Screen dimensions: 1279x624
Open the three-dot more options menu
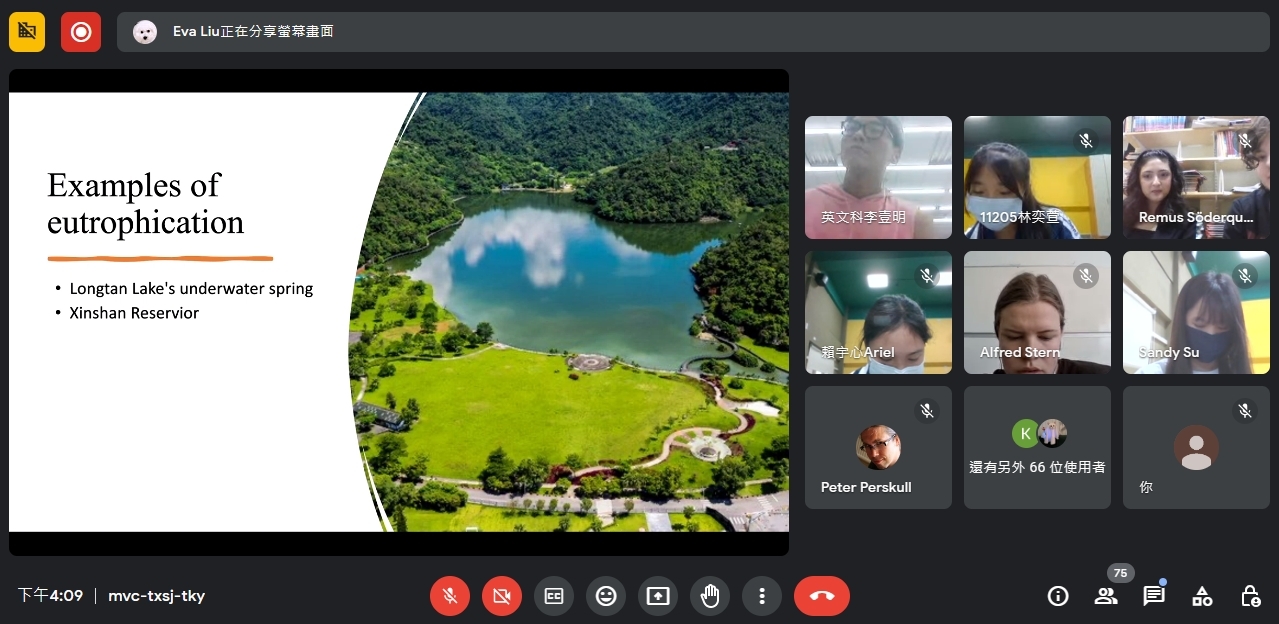(762, 596)
